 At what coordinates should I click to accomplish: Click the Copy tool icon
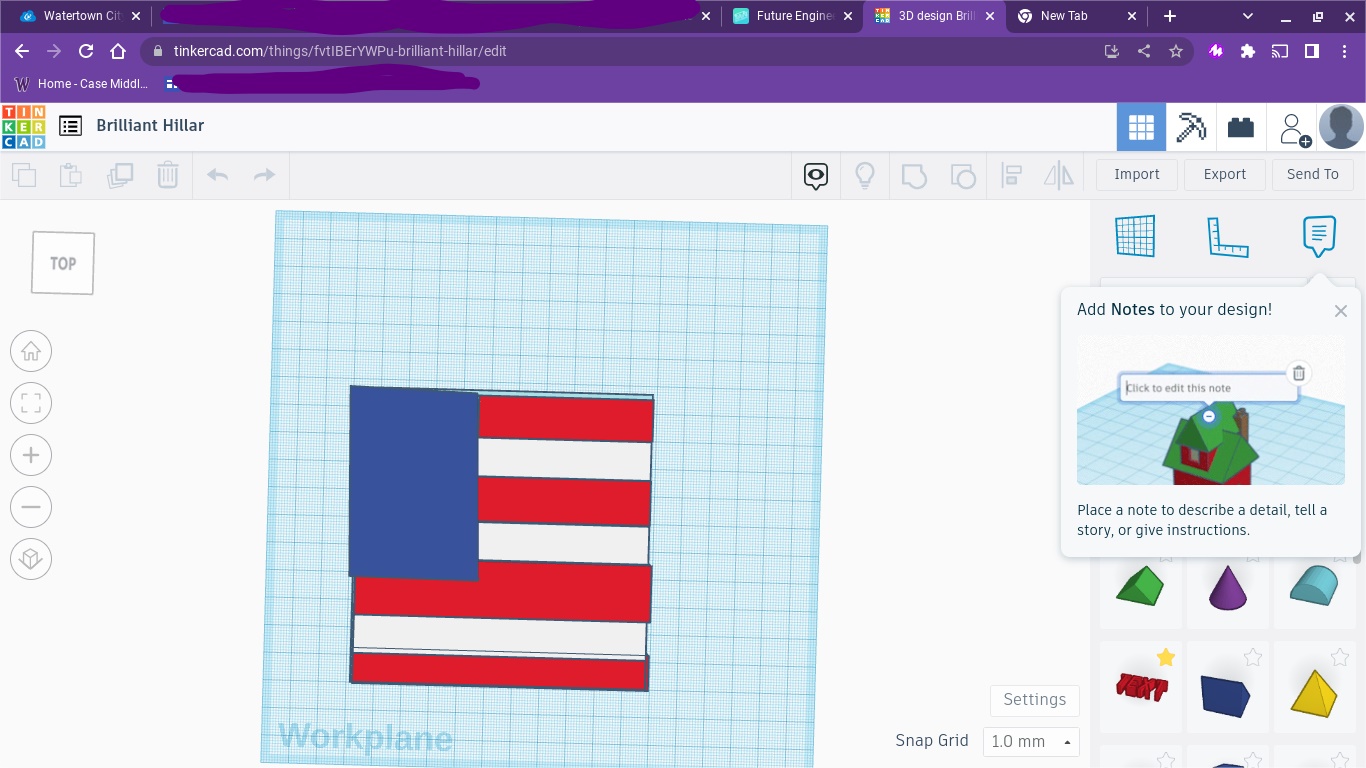tap(24, 175)
